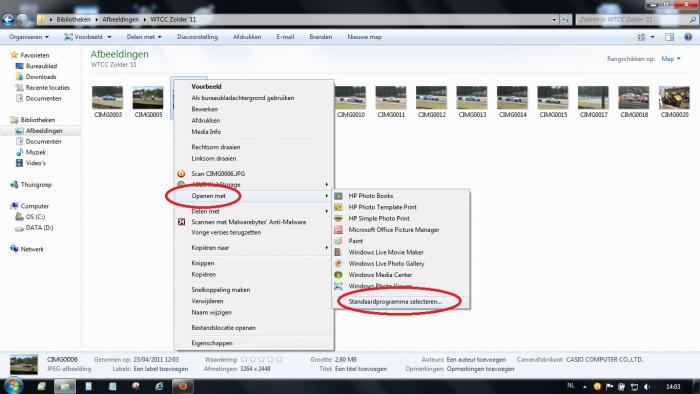Click Een auteur toevoegen field
The height and width of the screenshot is (394, 700).
tap(476, 359)
